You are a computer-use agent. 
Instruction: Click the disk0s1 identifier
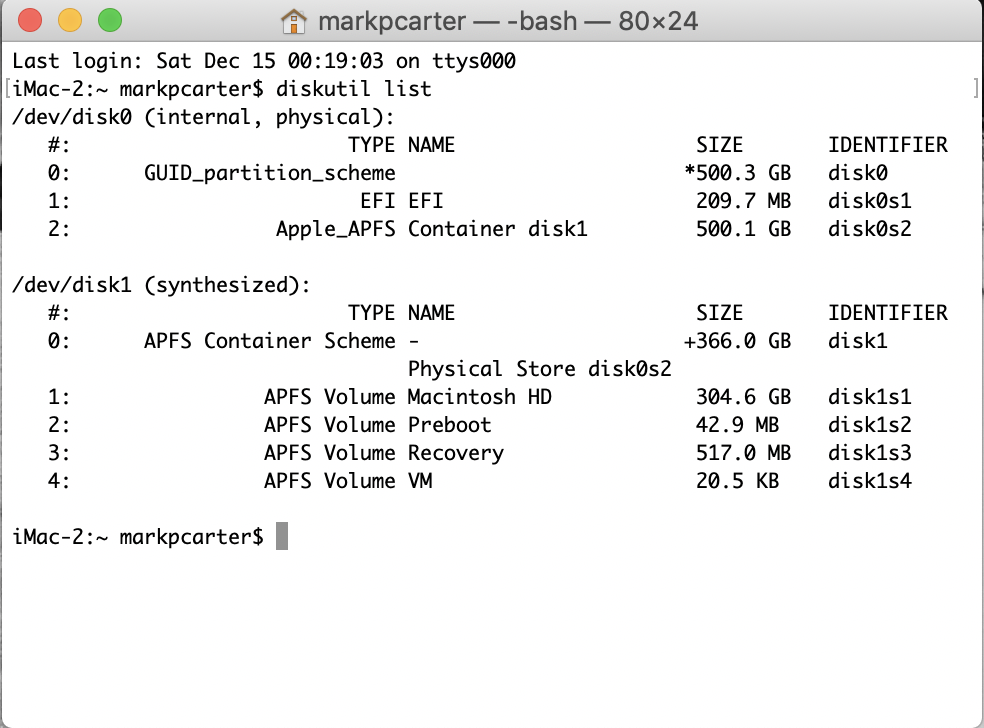click(869, 201)
